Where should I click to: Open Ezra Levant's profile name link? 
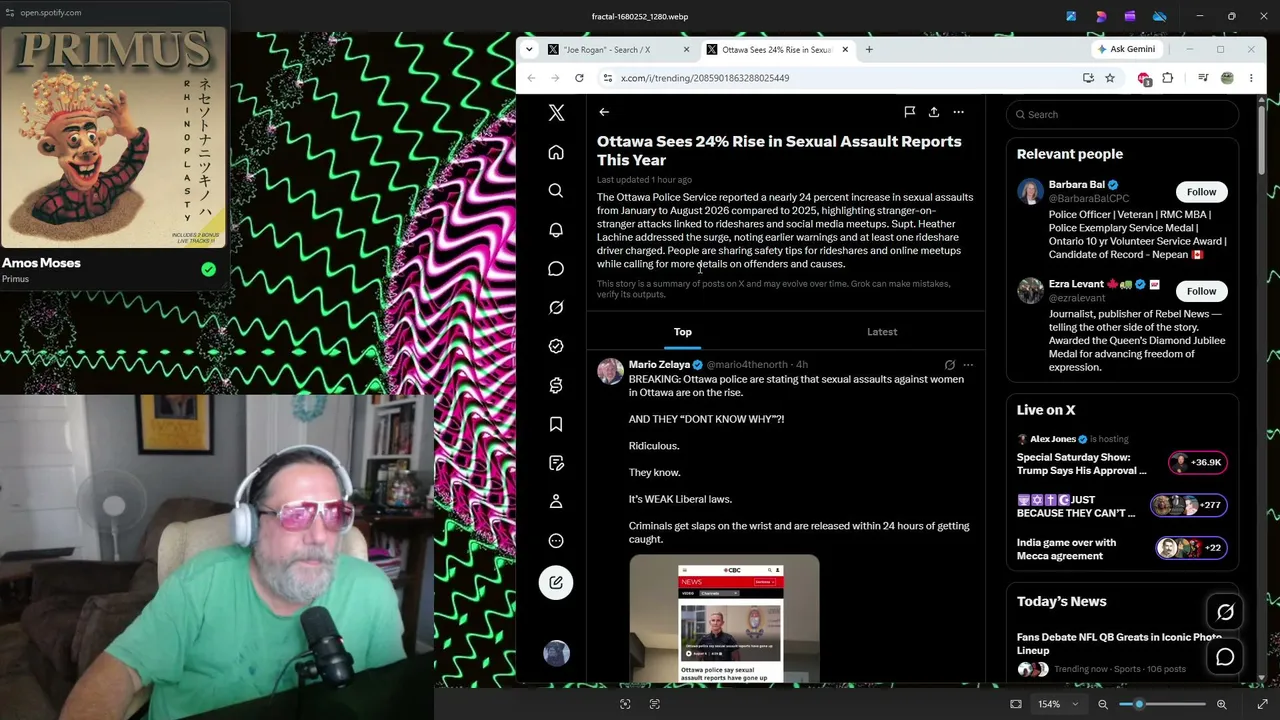1076,284
